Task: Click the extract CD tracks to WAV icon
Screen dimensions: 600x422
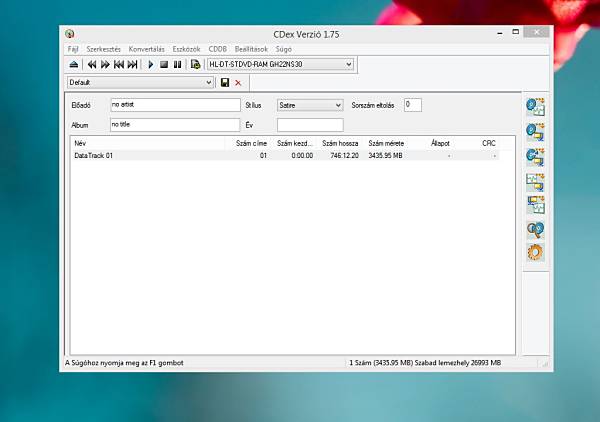Action: (535, 107)
